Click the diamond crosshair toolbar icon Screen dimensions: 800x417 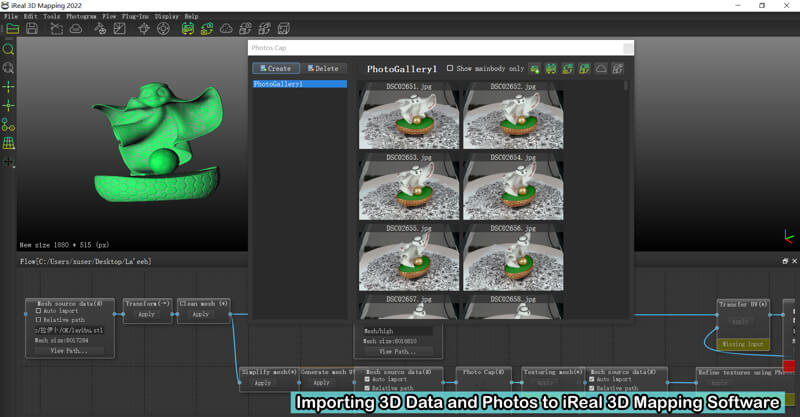point(144,29)
